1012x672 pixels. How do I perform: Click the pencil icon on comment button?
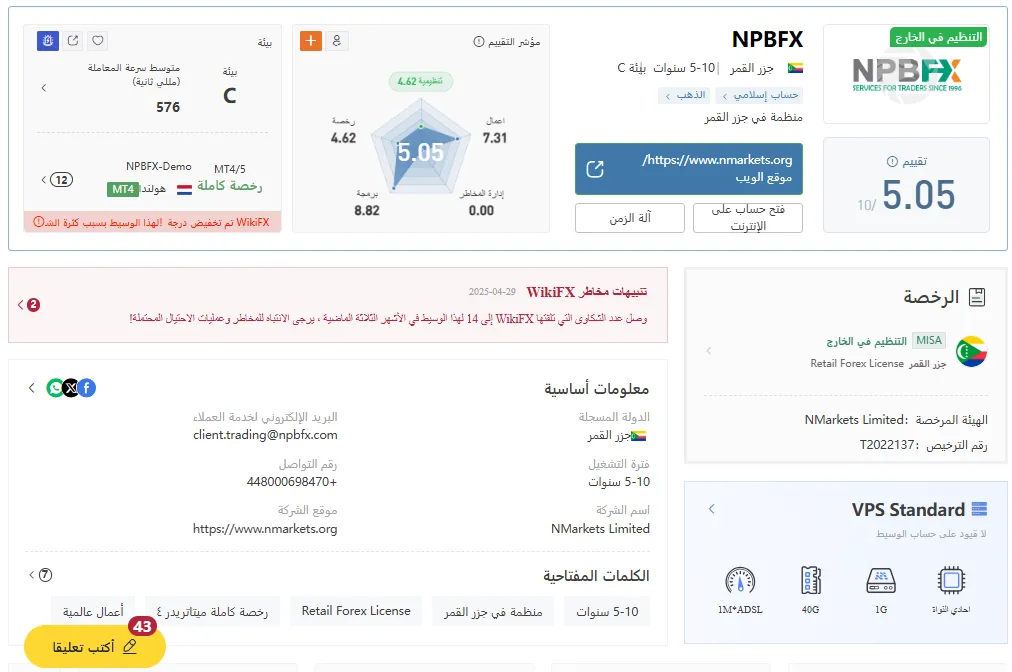(130, 646)
